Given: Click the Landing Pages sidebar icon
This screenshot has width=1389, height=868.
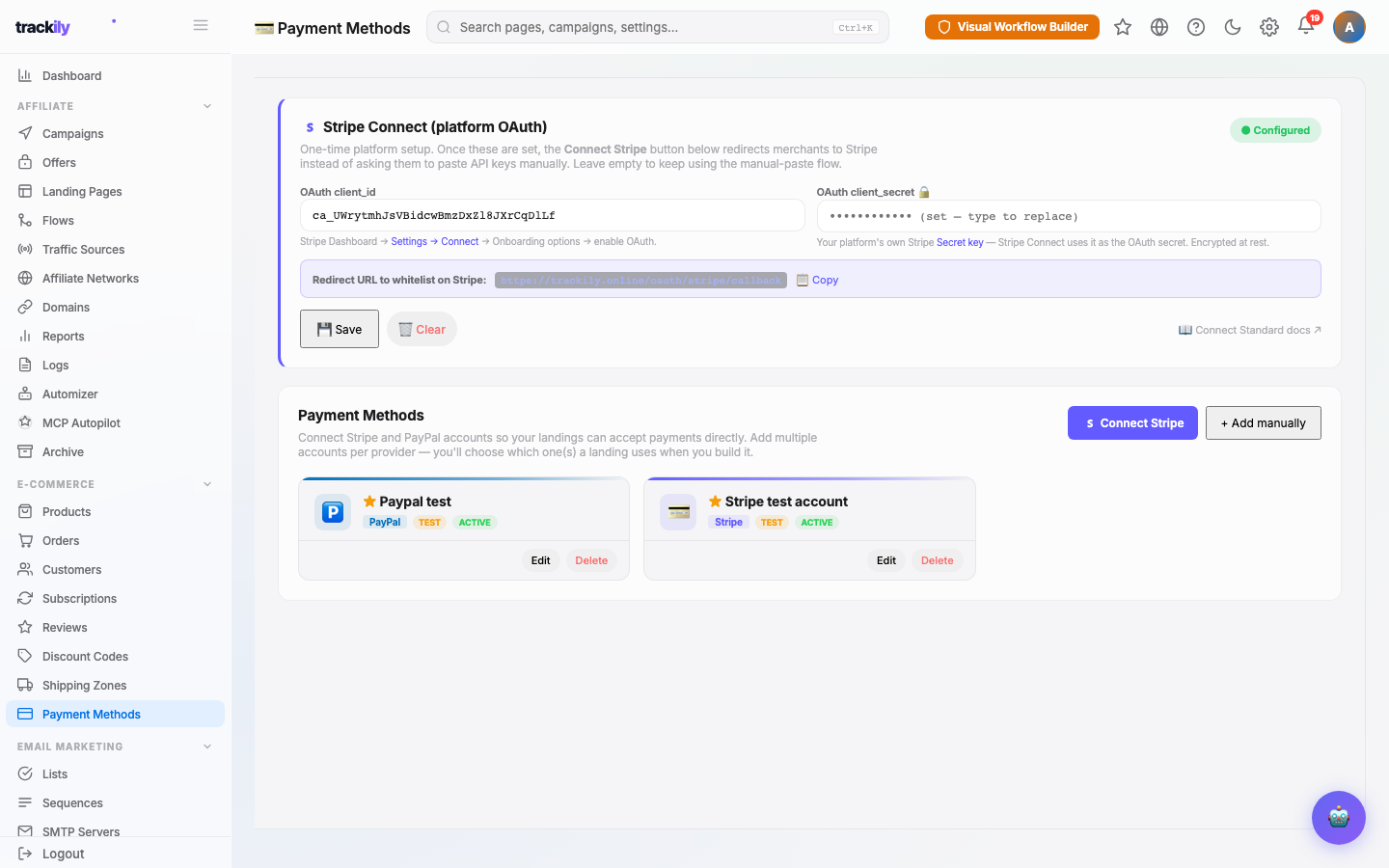Looking at the screenshot, I should (25, 191).
